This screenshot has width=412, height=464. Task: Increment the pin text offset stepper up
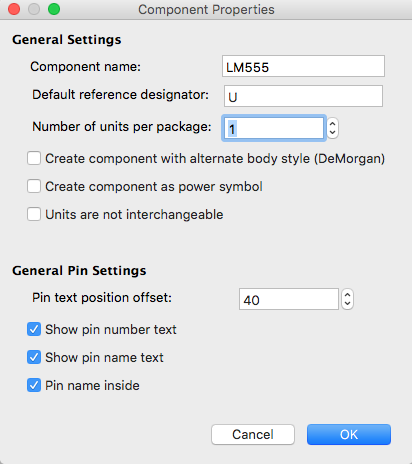click(347, 295)
